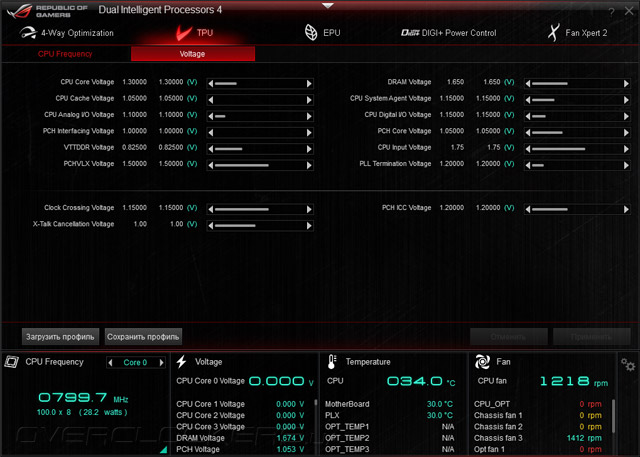Image resolution: width=640 pixels, height=457 pixels.
Task: Select previous core with left arrow
Action: pos(110,362)
